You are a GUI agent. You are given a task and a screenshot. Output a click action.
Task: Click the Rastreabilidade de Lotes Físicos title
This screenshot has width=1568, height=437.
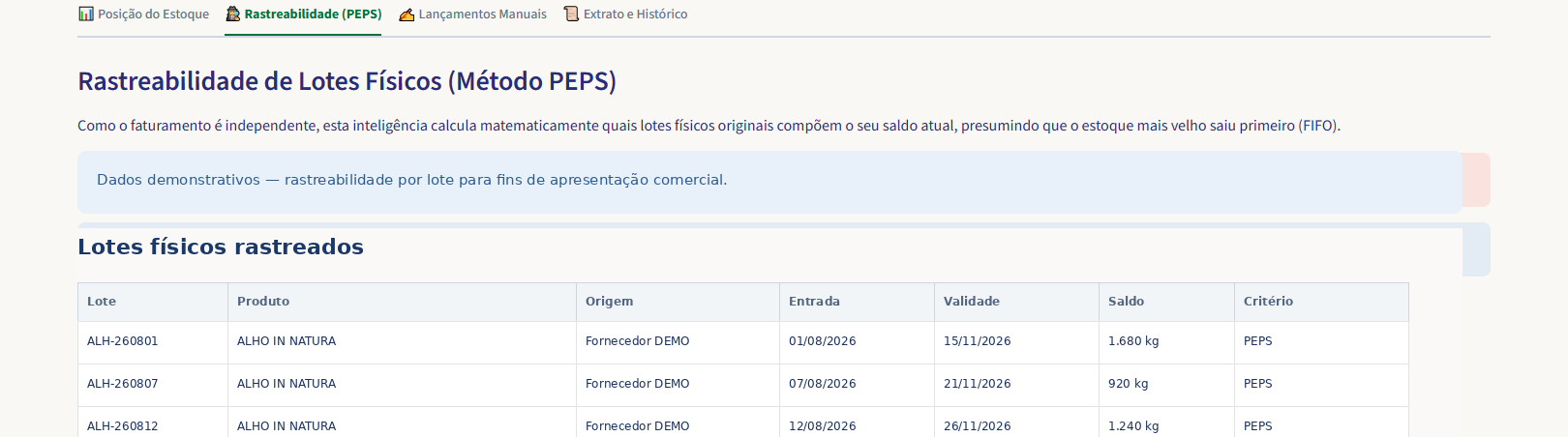point(347,81)
